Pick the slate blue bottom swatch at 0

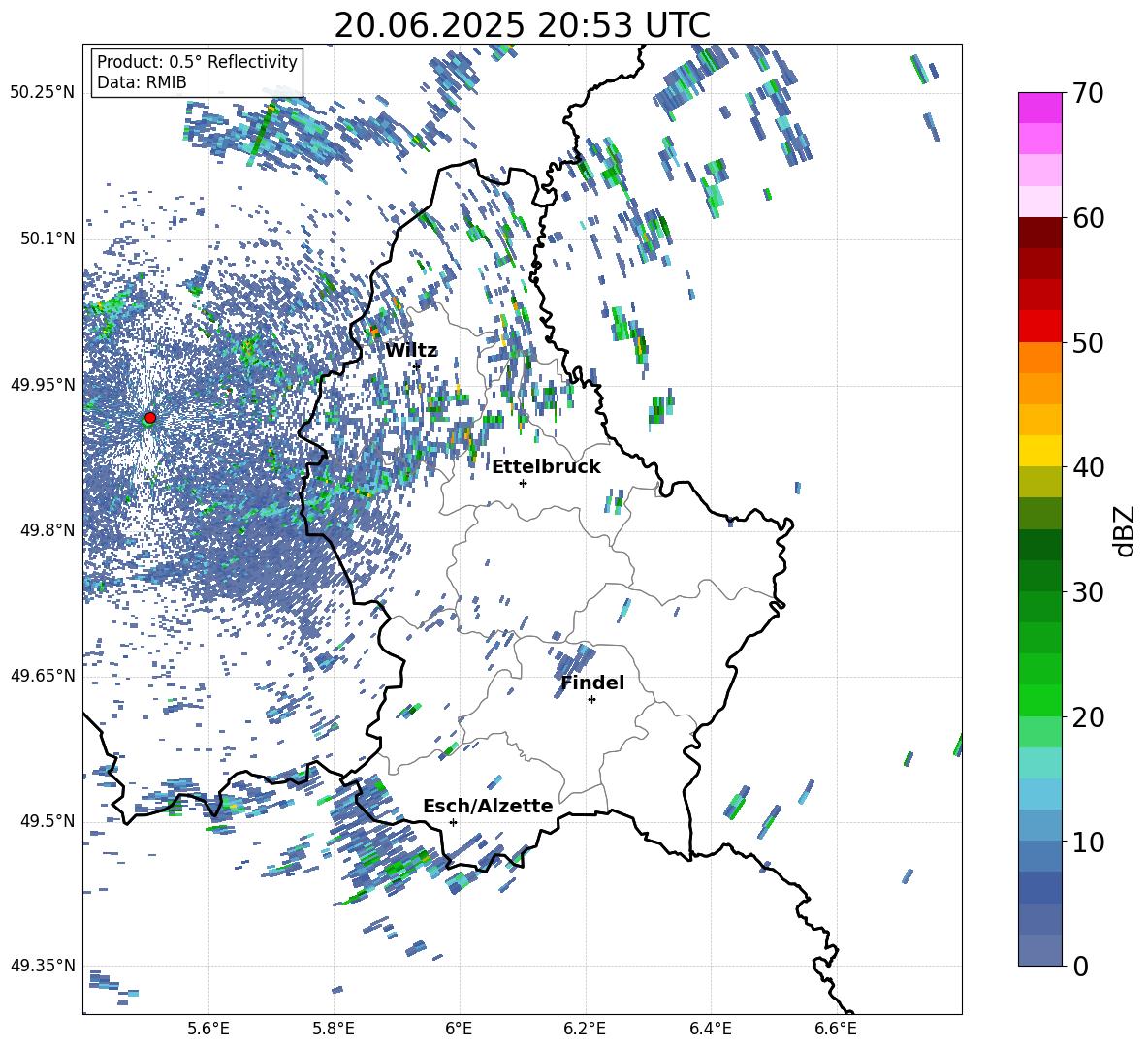tap(1040, 950)
